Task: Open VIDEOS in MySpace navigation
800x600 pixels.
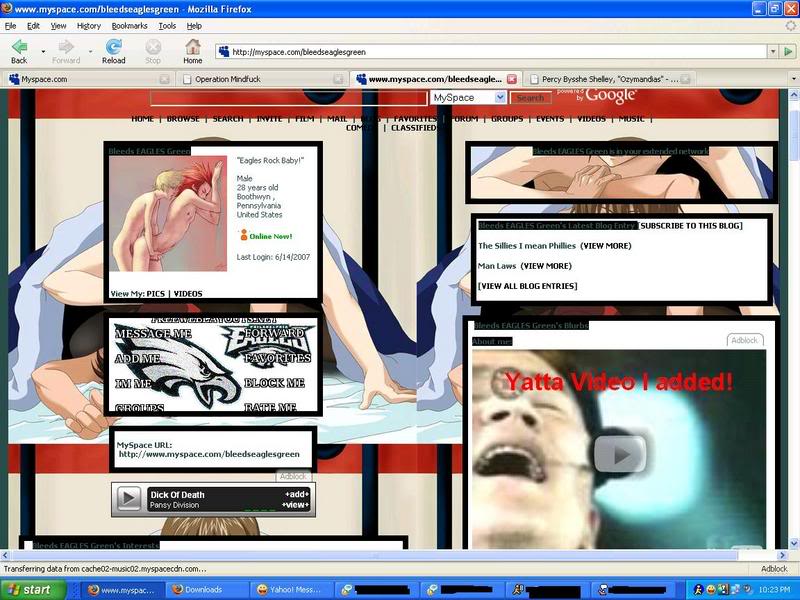Action: pyautogui.click(x=591, y=119)
